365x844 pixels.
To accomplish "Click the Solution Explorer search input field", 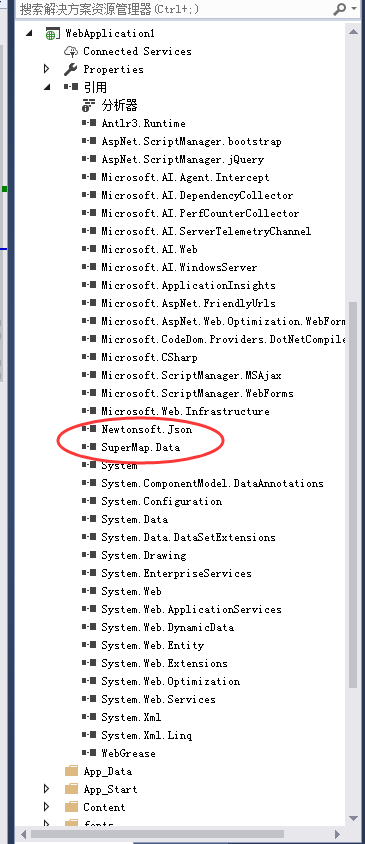I will [173, 9].
